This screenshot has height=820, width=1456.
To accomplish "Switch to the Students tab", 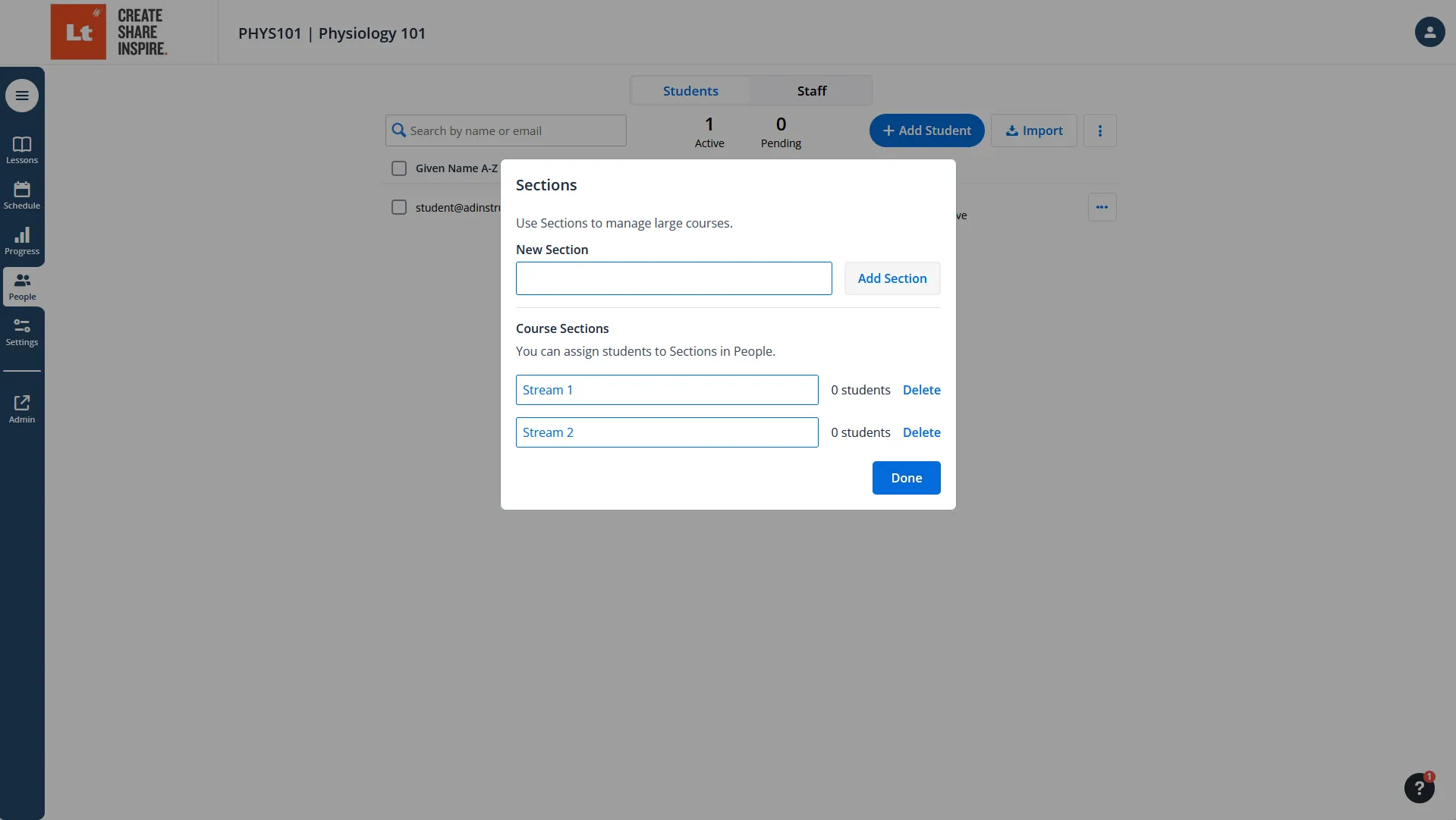I will [690, 90].
